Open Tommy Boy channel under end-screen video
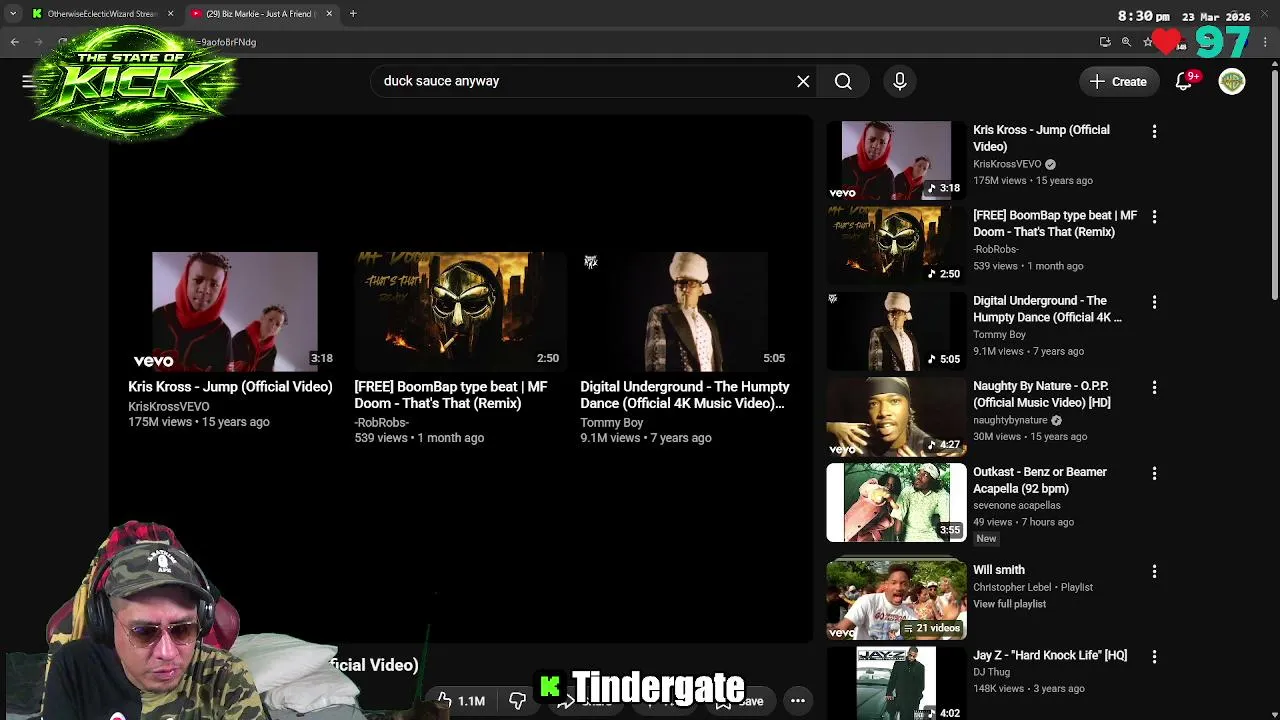1280x720 pixels. pyautogui.click(x=612, y=423)
